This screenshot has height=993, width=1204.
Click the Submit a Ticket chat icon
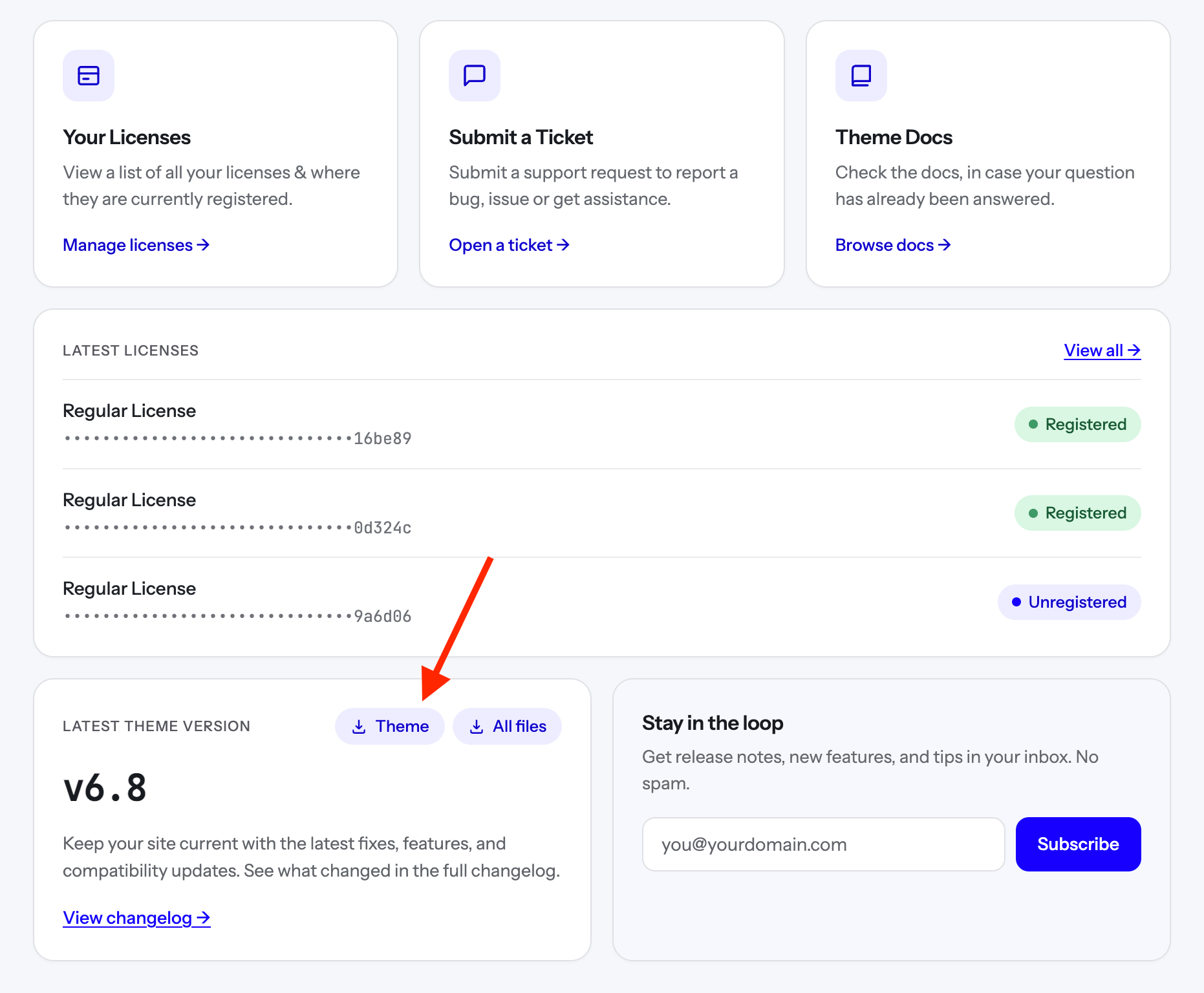point(475,76)
